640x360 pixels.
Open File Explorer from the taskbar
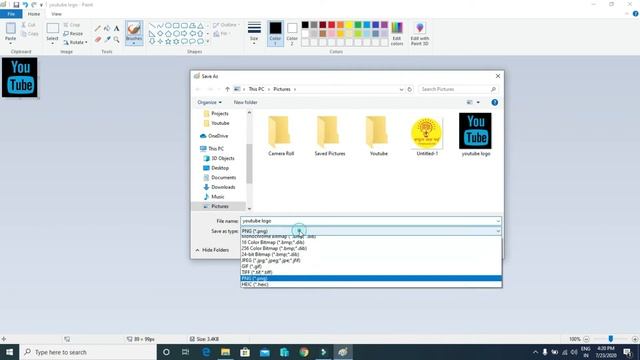(x=225, y=352)
